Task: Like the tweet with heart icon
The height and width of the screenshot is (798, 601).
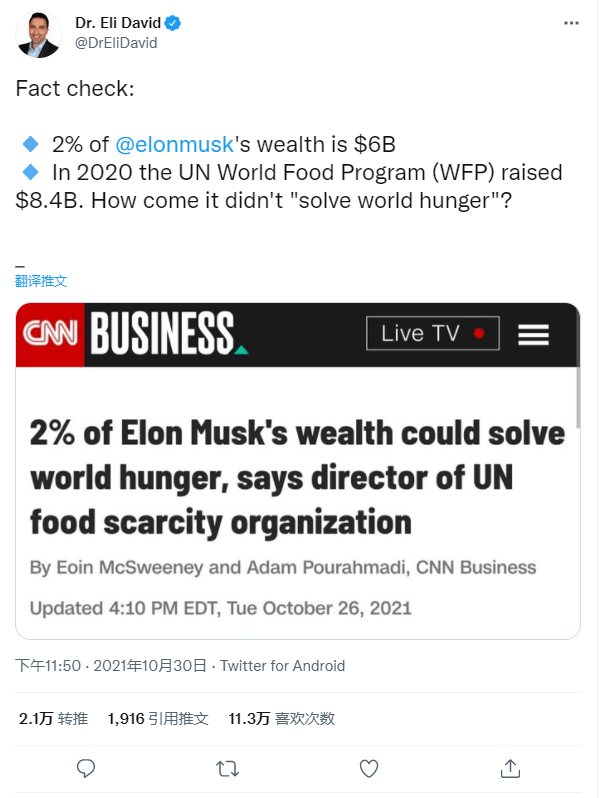Action: 369,768
